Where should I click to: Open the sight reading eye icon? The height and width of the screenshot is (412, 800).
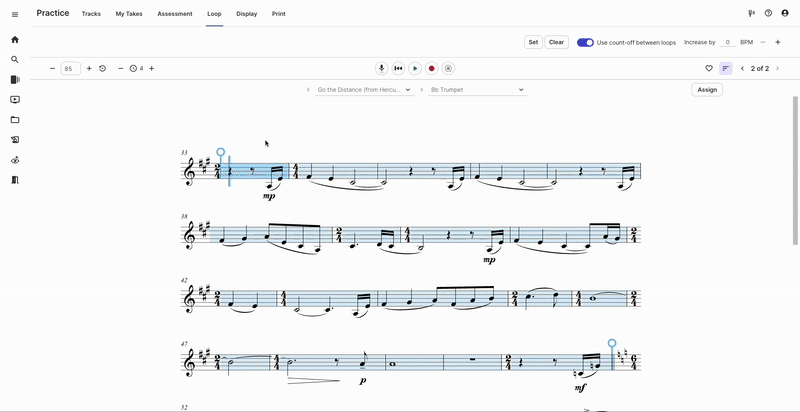[x=15, y=160]
